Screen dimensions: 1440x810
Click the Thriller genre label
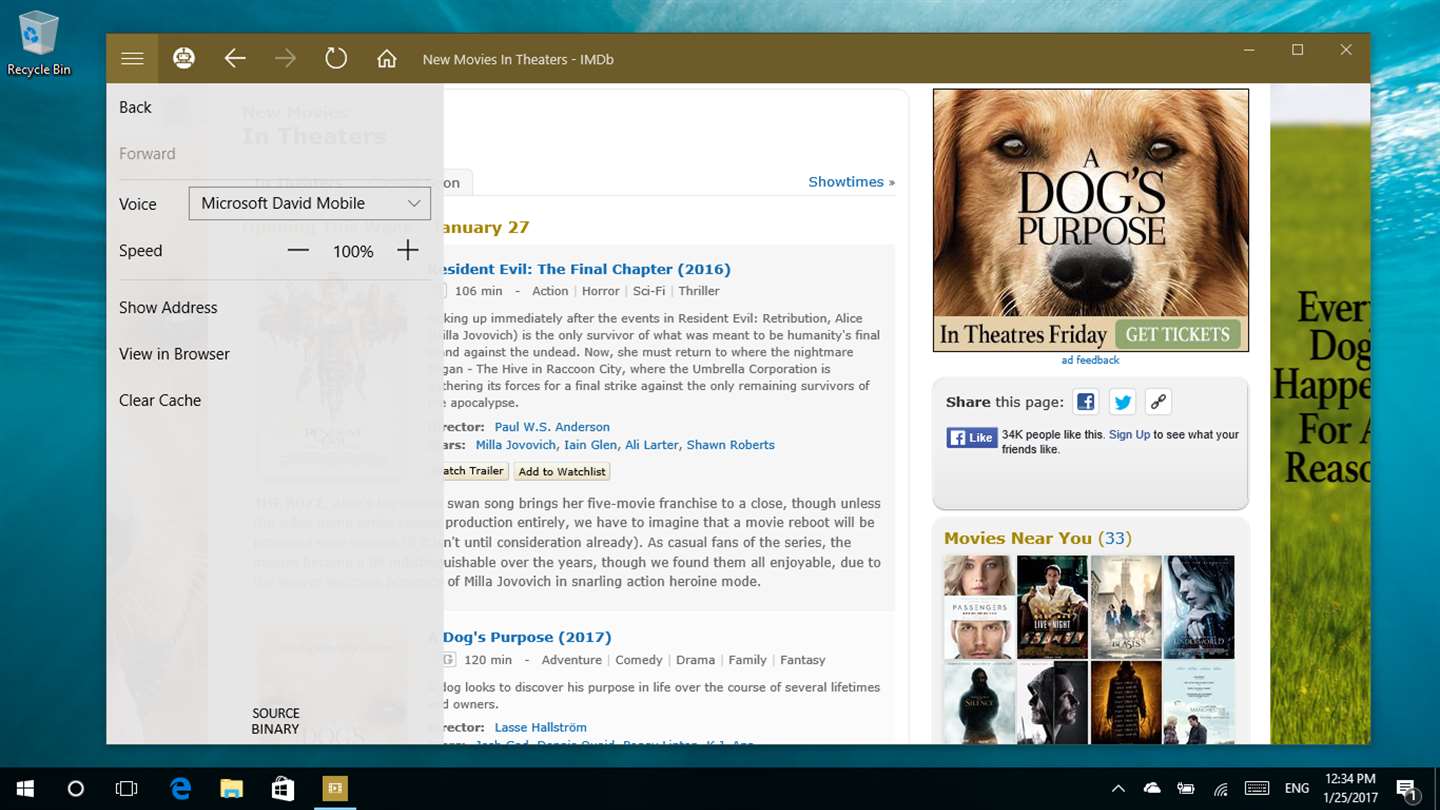(699, 291)
